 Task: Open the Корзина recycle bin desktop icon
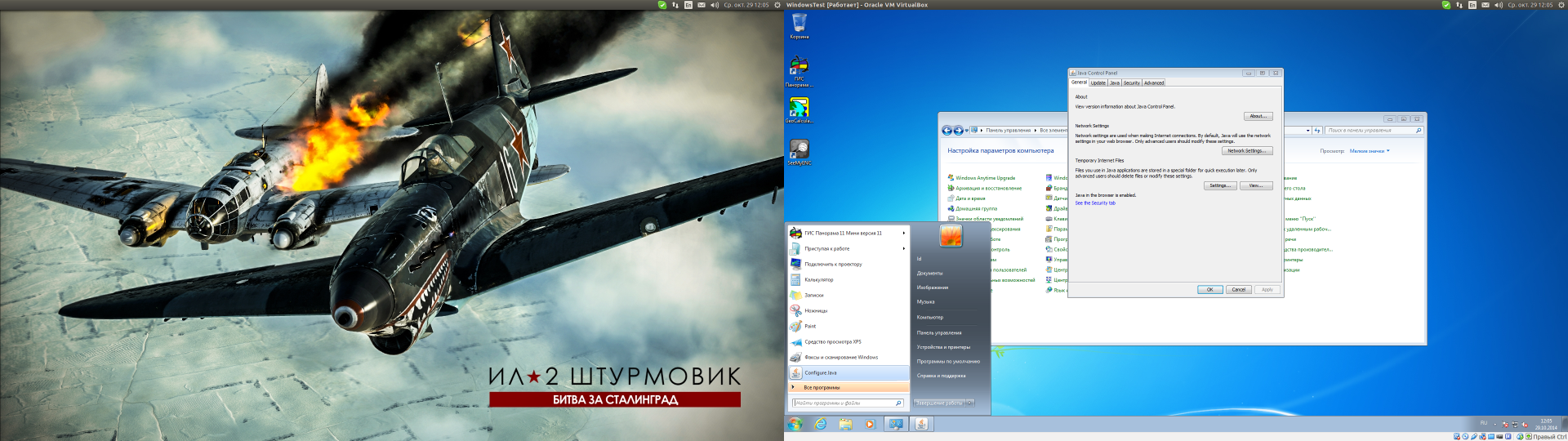point(800,26)
